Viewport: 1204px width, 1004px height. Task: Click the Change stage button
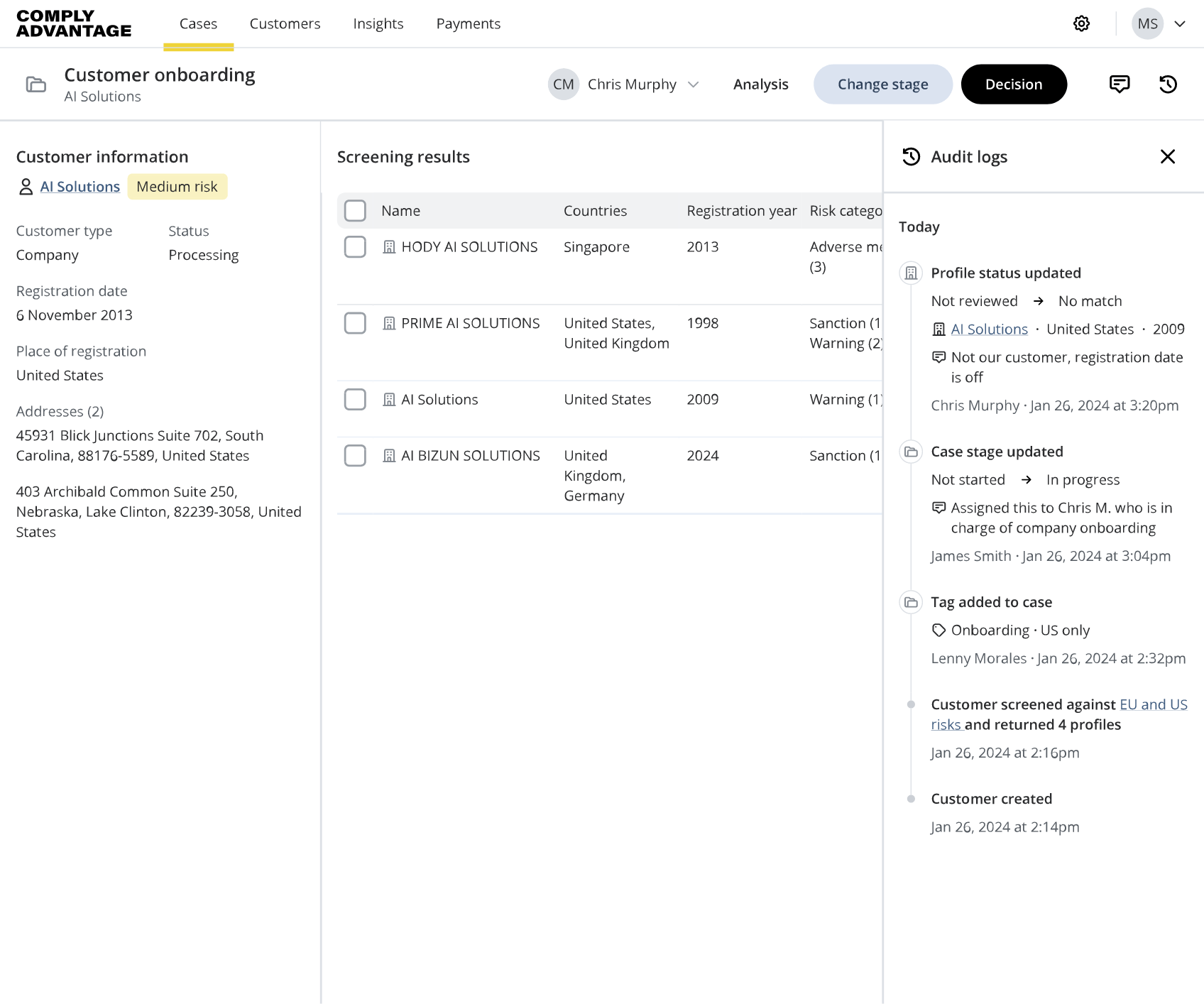(882, 84)
